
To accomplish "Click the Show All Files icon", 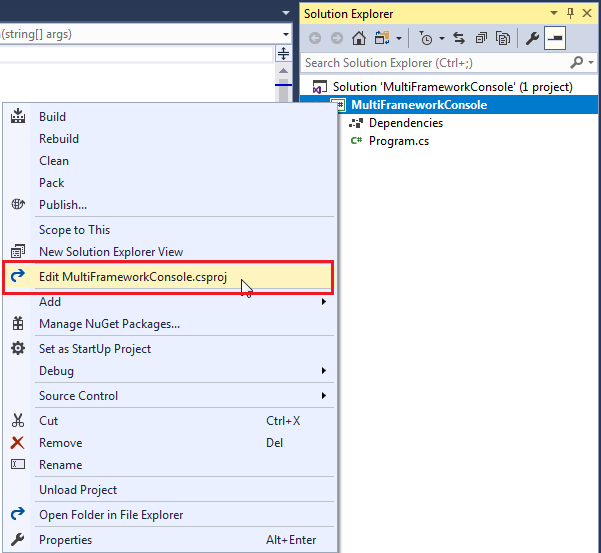I will [503, 39].
